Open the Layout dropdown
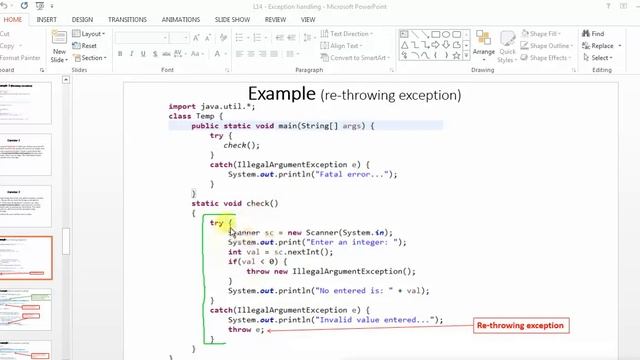 point(89,33)
